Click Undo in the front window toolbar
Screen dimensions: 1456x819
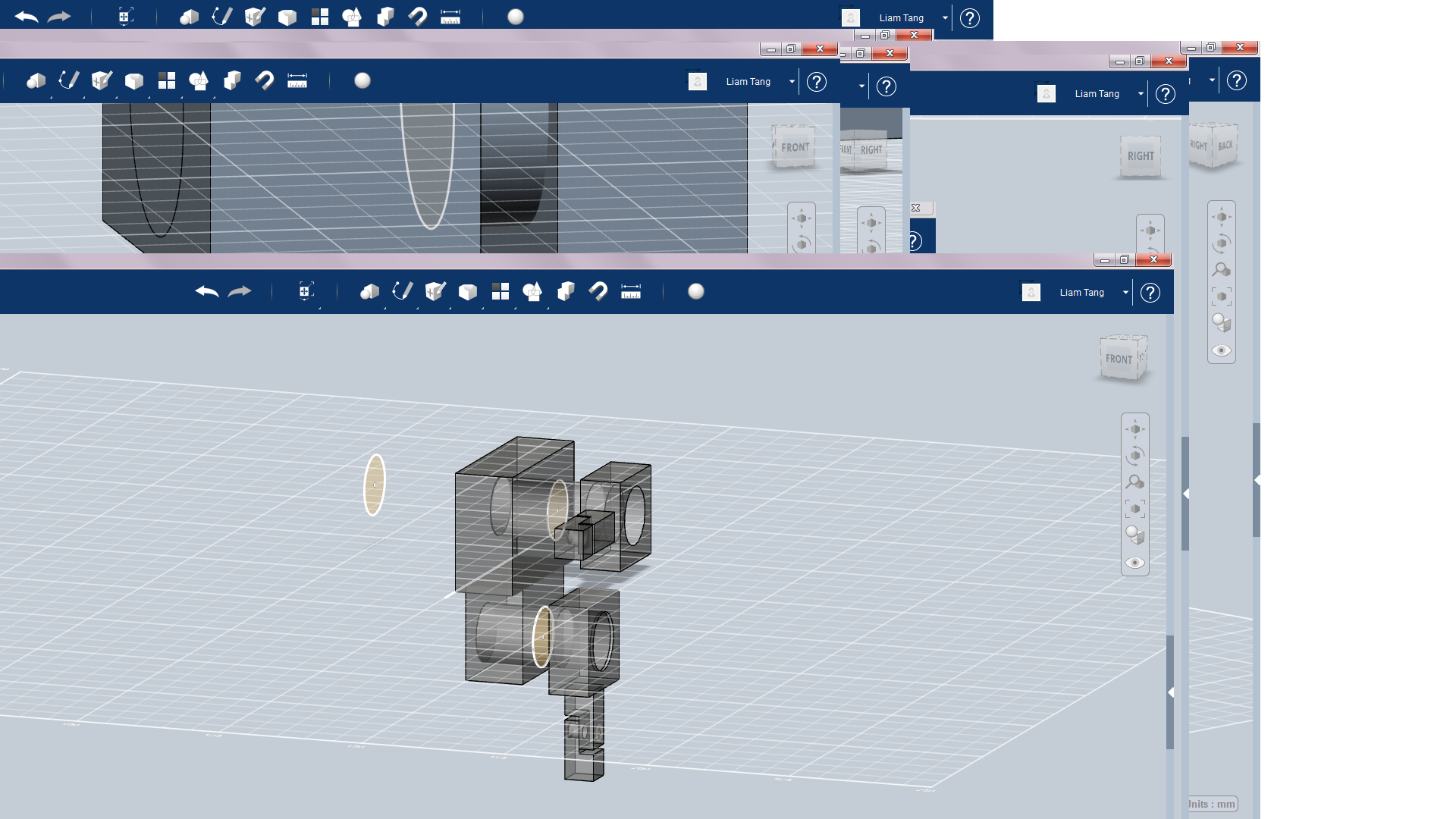[206, 292]
